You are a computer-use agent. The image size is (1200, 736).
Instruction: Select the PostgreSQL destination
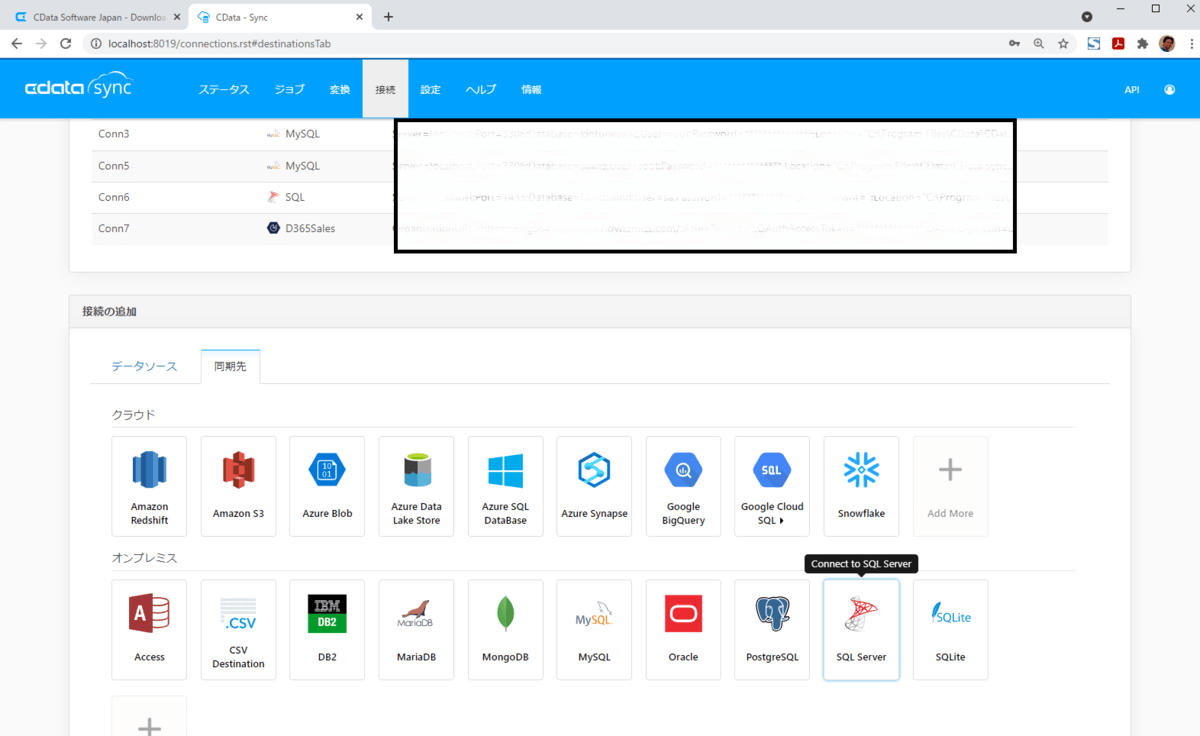pos(772,630)
